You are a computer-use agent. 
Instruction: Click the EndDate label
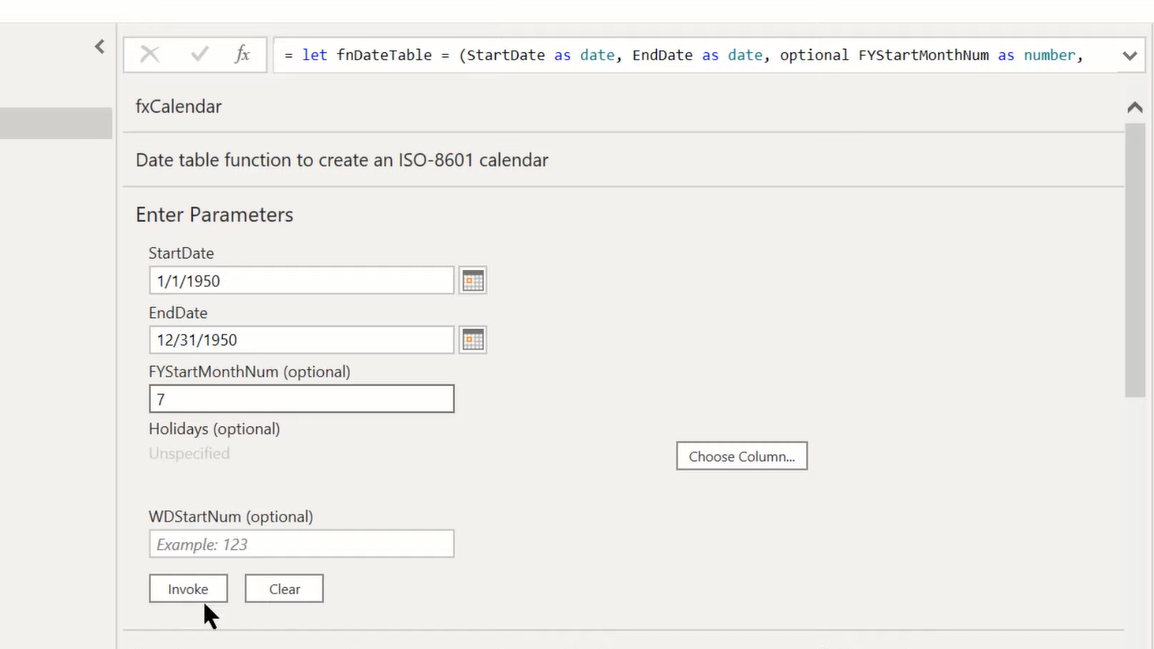click(x=178, y=313)
